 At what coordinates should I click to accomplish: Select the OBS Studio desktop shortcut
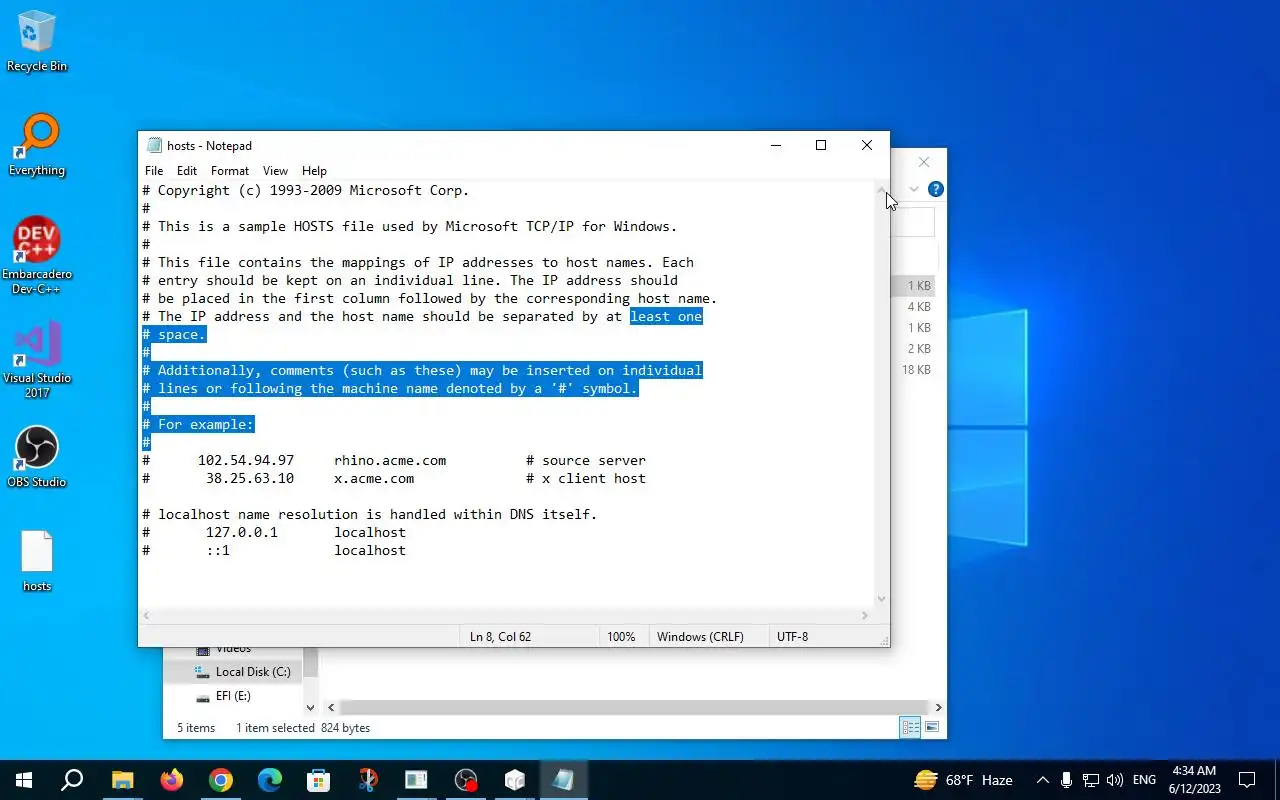point(37,457)
